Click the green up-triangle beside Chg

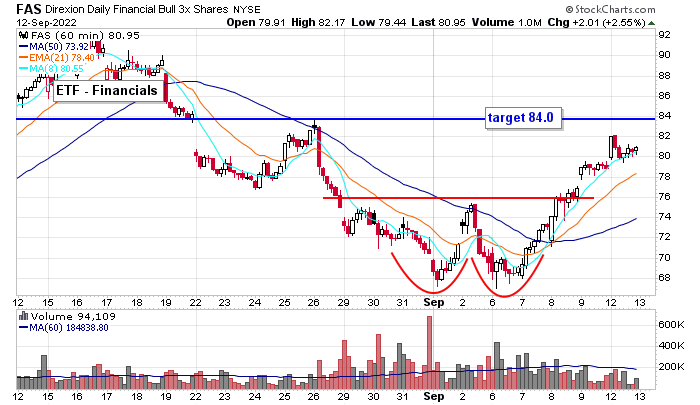coord(651,23)
